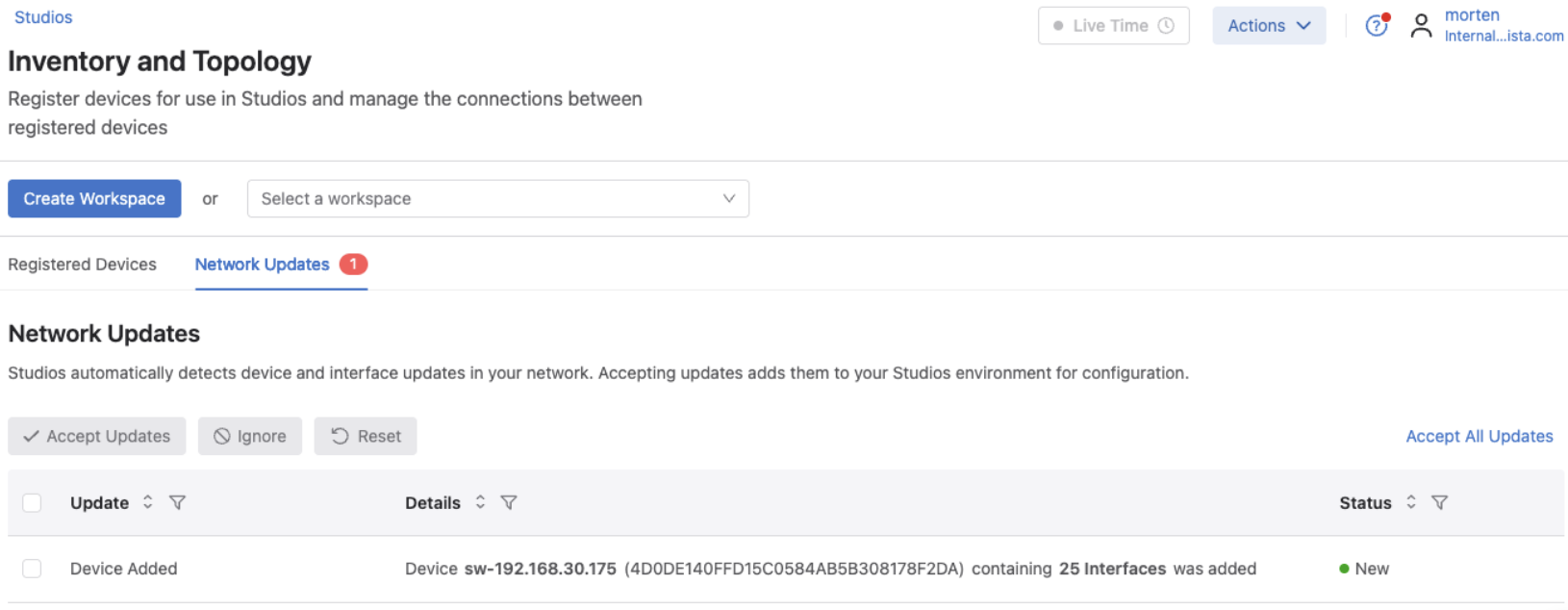The width and height of the screenshot is (1568, 610).
Task: Filter the Status column
Action: [x=1439, y=502]
